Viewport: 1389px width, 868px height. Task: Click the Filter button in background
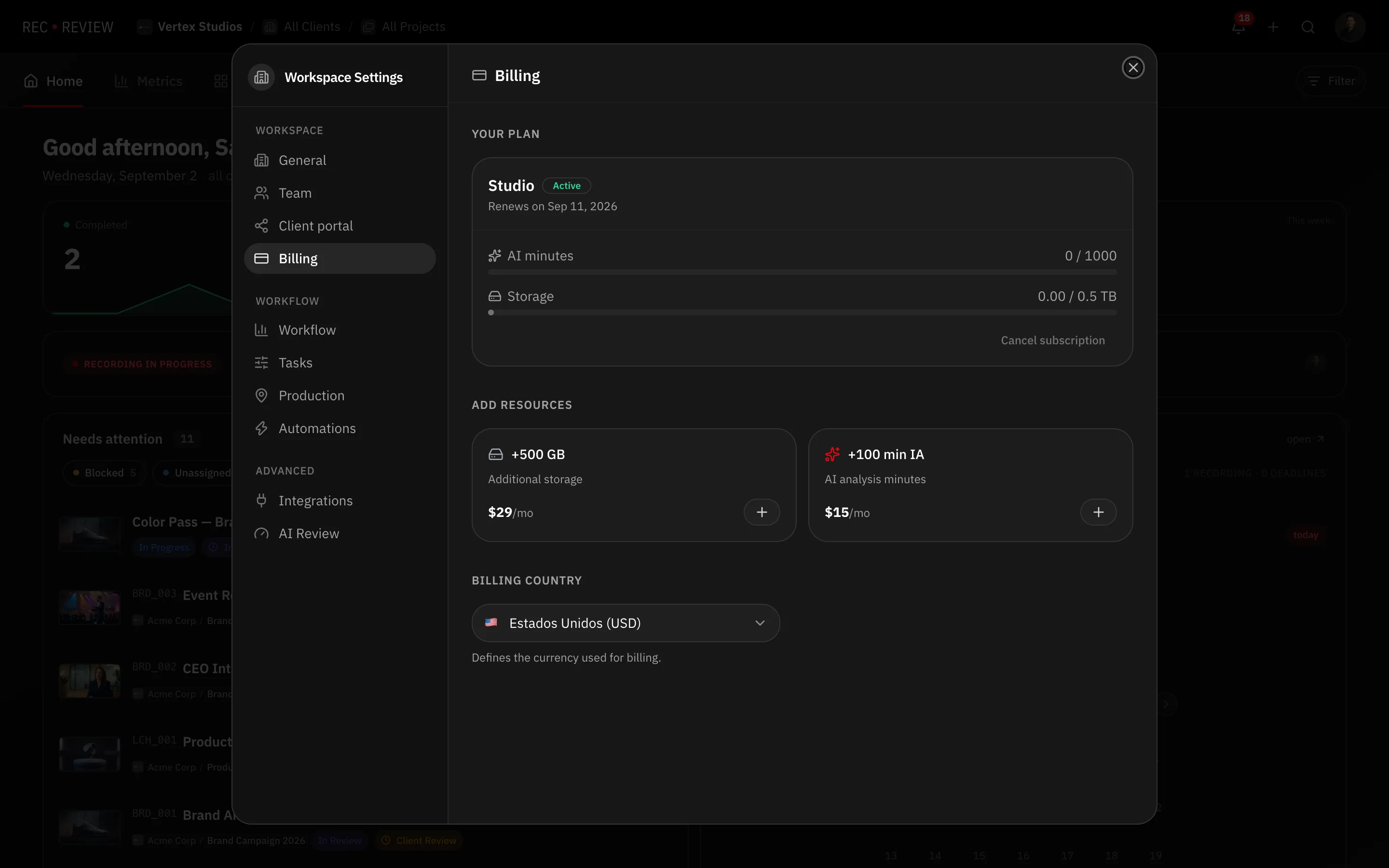[x=1331, y=81]
